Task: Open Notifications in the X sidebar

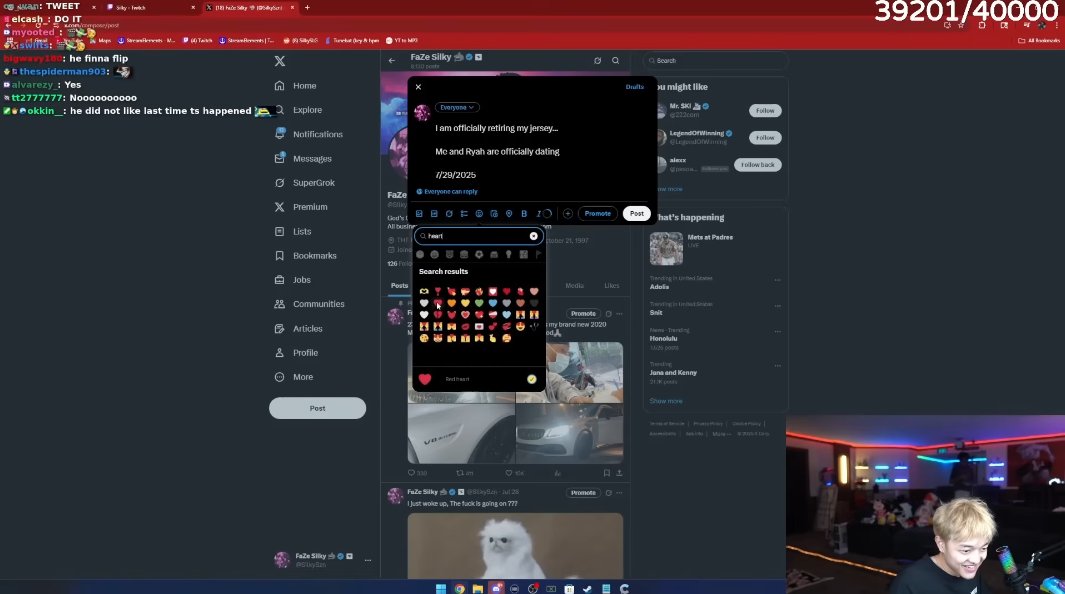Action: (309, 134)
